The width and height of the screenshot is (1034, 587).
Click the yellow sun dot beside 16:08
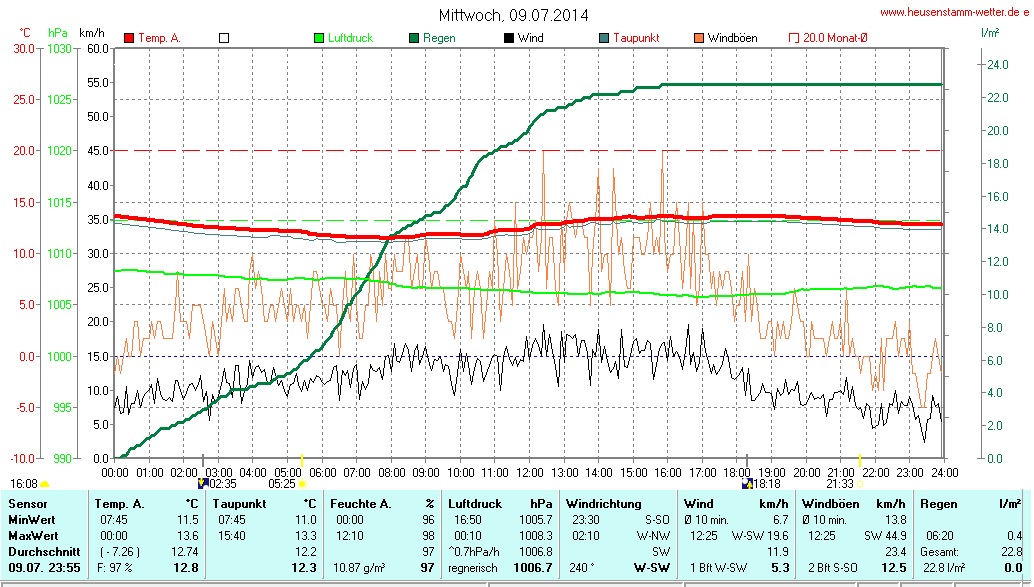(x=45, y=484)
